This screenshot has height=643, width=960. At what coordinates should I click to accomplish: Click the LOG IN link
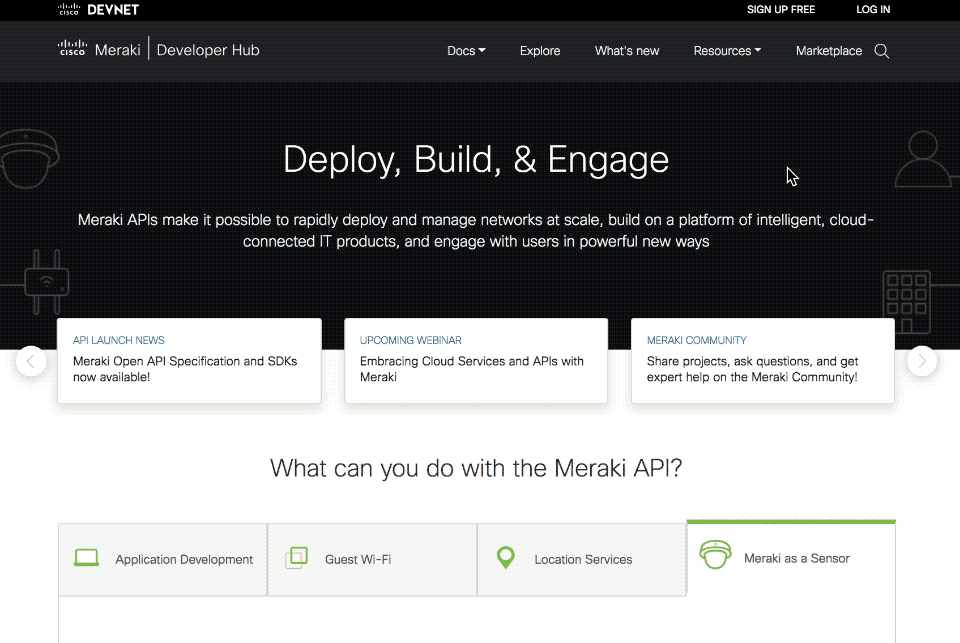coord(873,9)
